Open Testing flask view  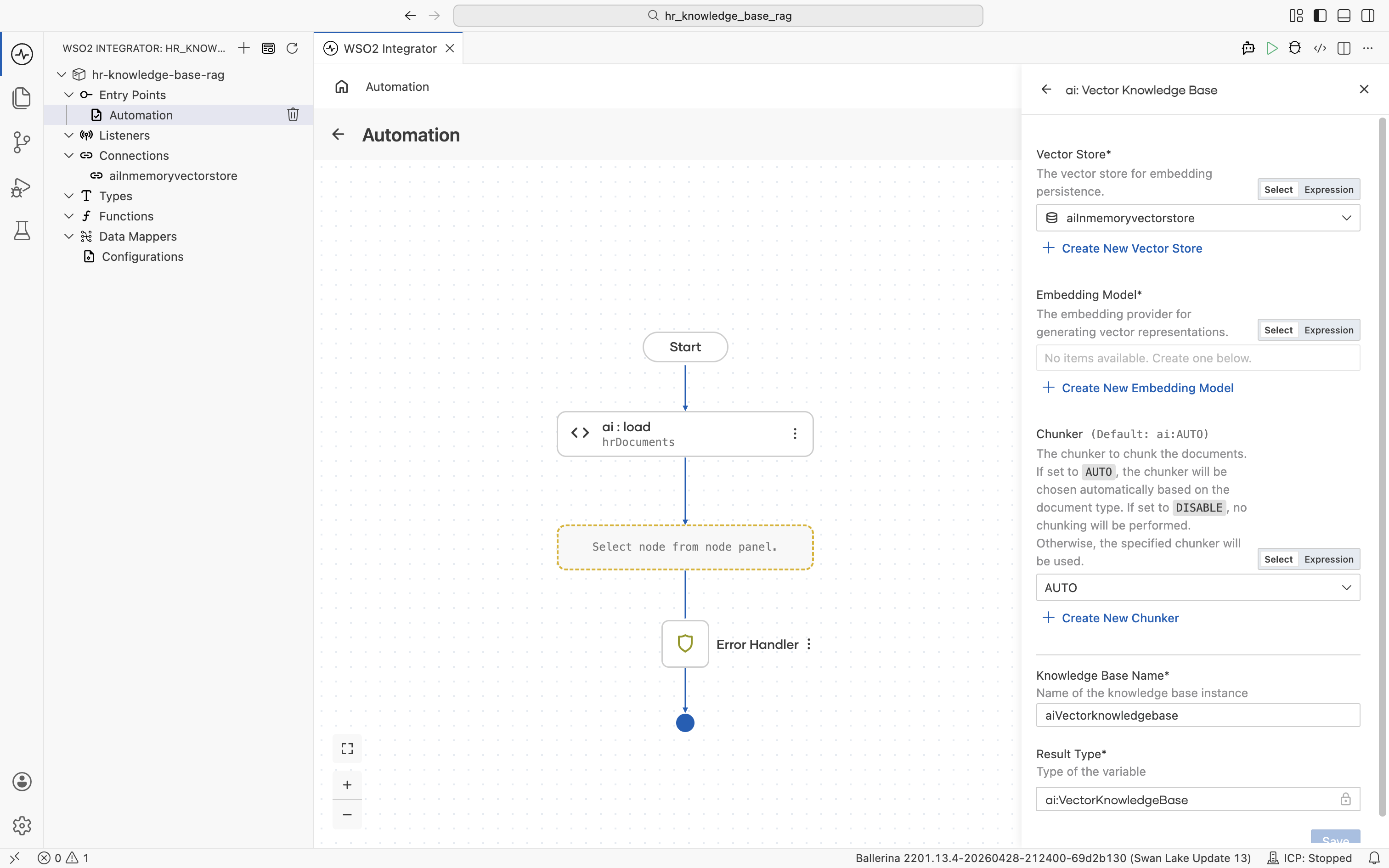[22, 231]
